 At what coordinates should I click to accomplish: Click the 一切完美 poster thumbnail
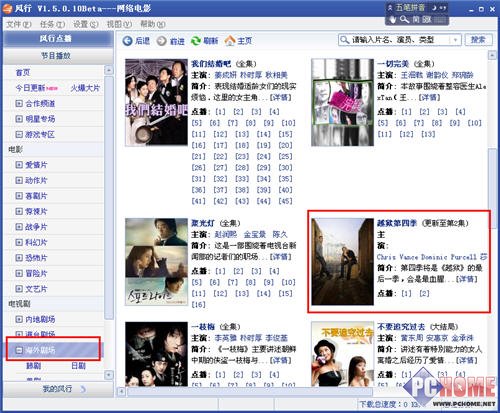point(342,102)
